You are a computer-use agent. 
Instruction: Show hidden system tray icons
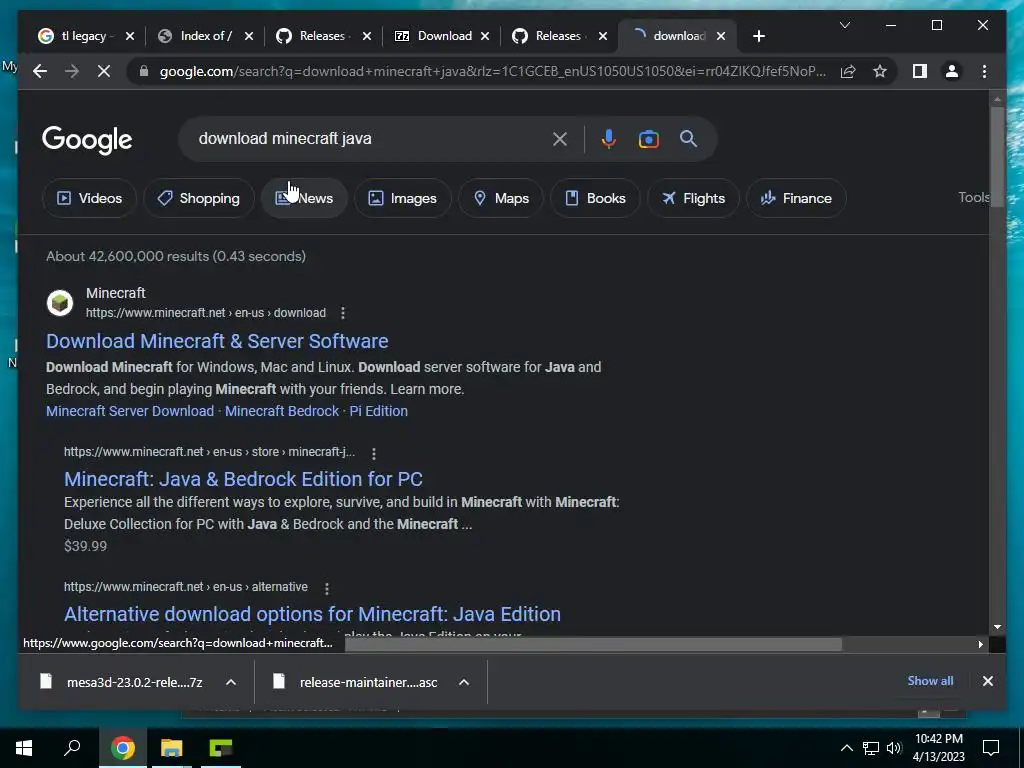tap(846, 748)
